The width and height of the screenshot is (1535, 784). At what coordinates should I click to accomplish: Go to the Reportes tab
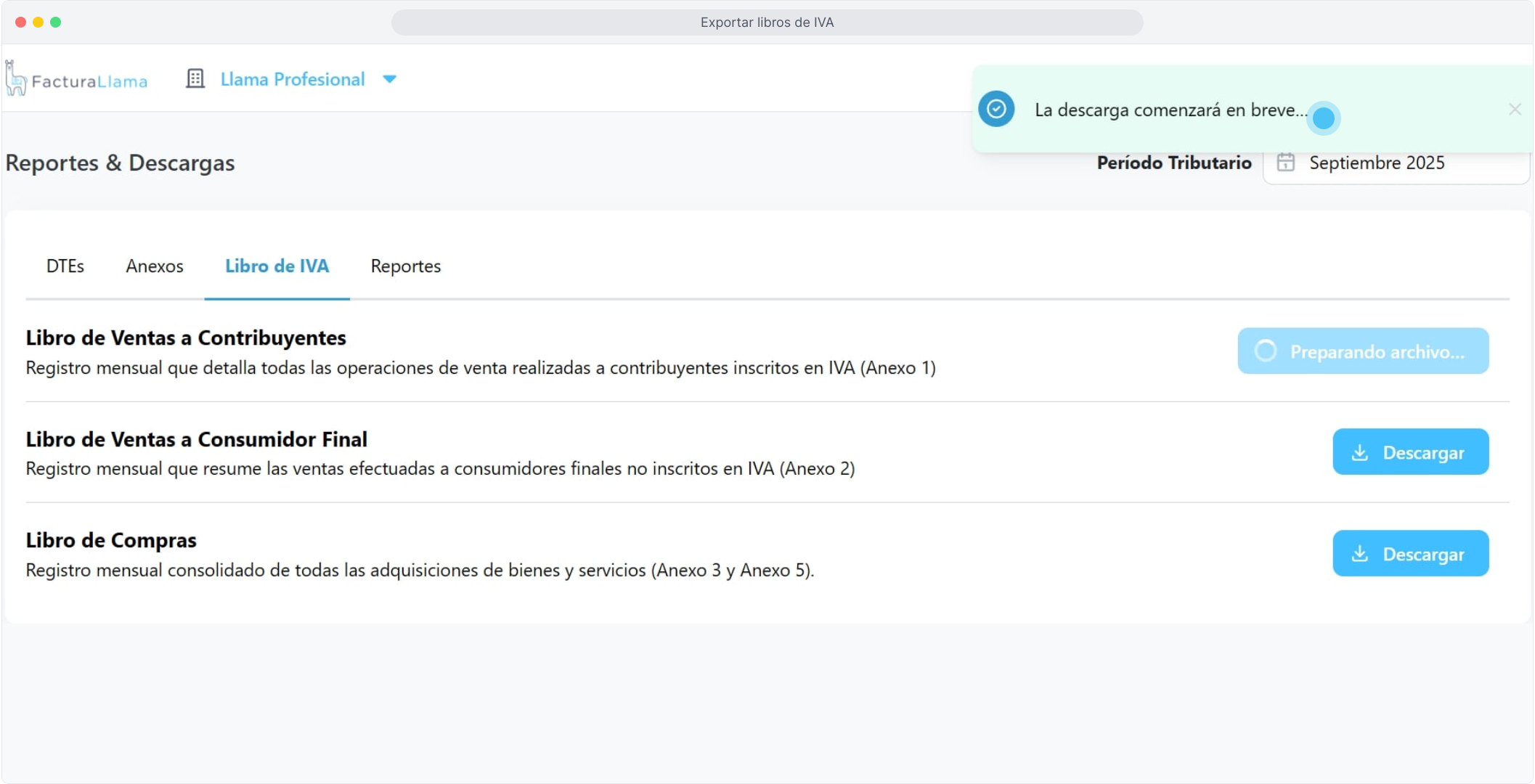pos(406,266)
